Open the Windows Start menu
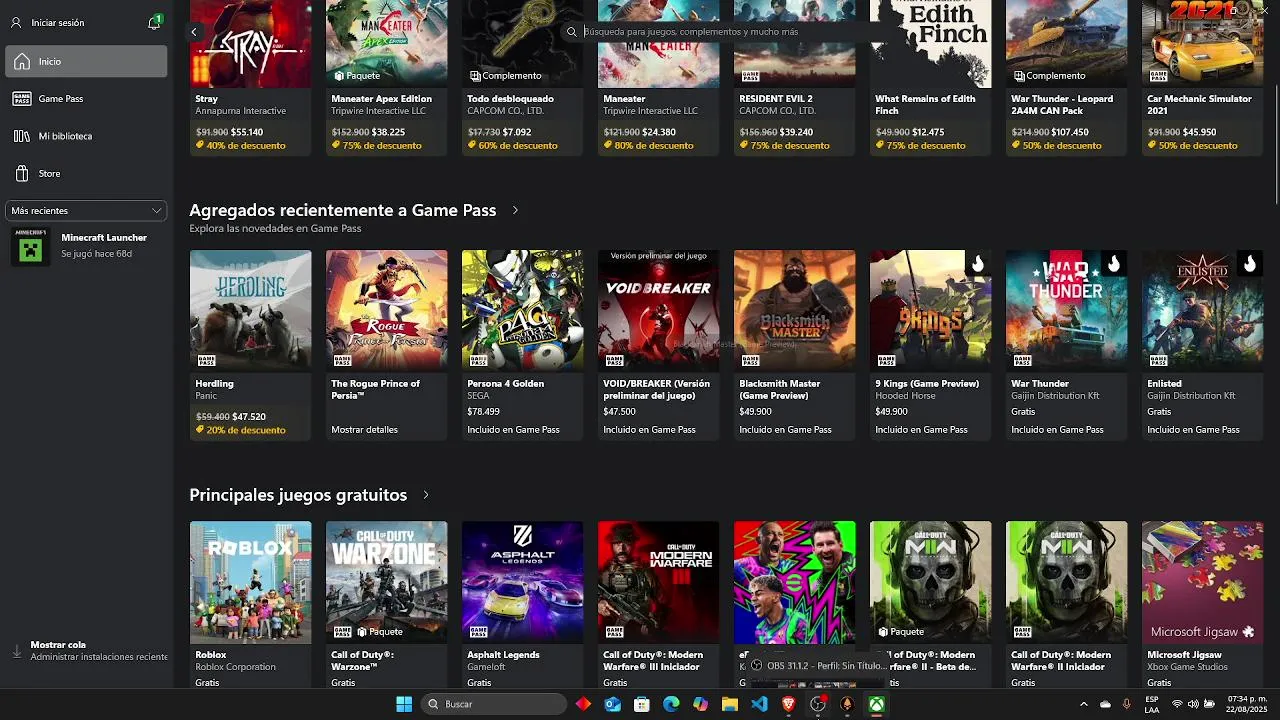 (x=404, y=704)
